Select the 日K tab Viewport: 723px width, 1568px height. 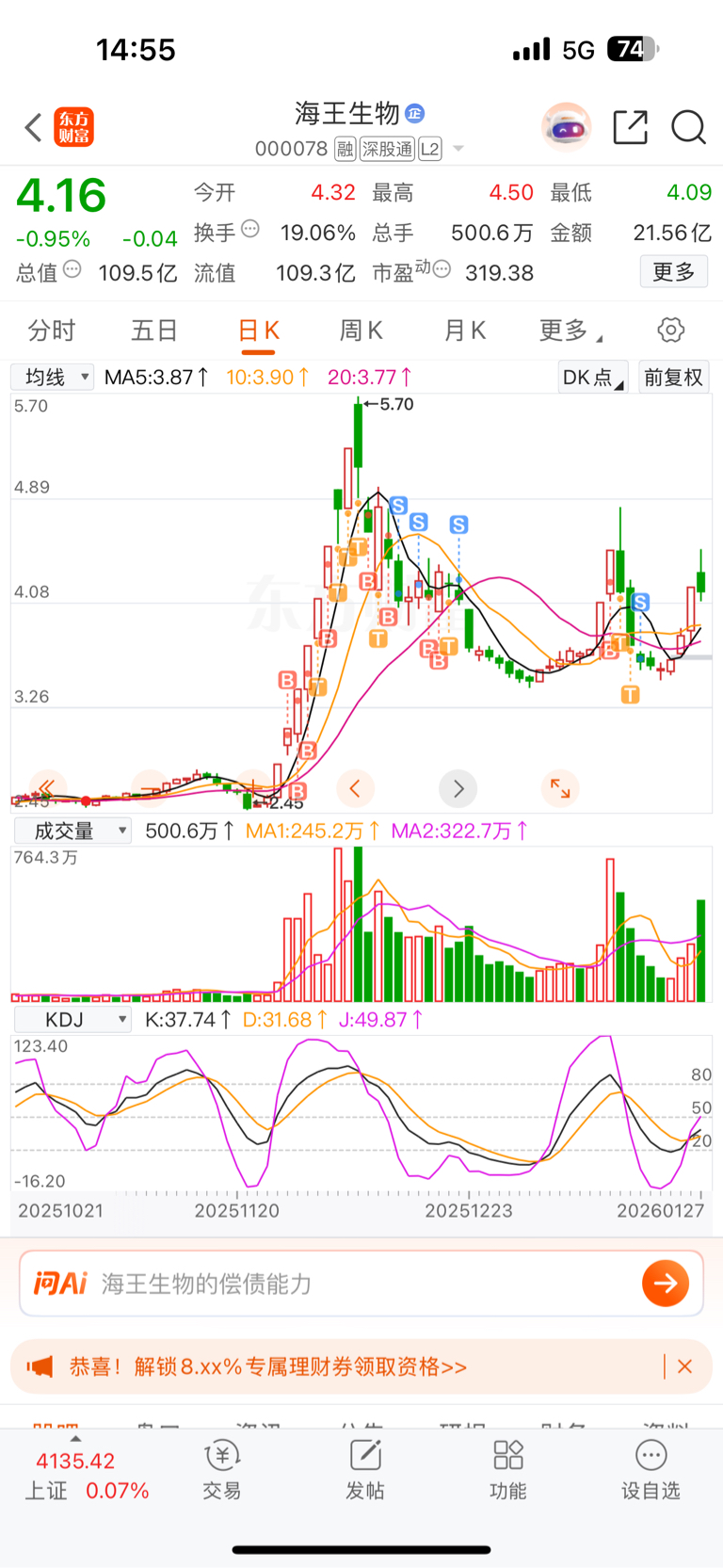[x=258, y=331]
